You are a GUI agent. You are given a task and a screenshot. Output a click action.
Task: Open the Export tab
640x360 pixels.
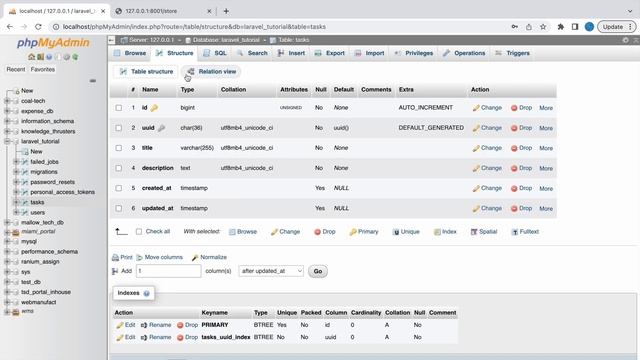330,53
